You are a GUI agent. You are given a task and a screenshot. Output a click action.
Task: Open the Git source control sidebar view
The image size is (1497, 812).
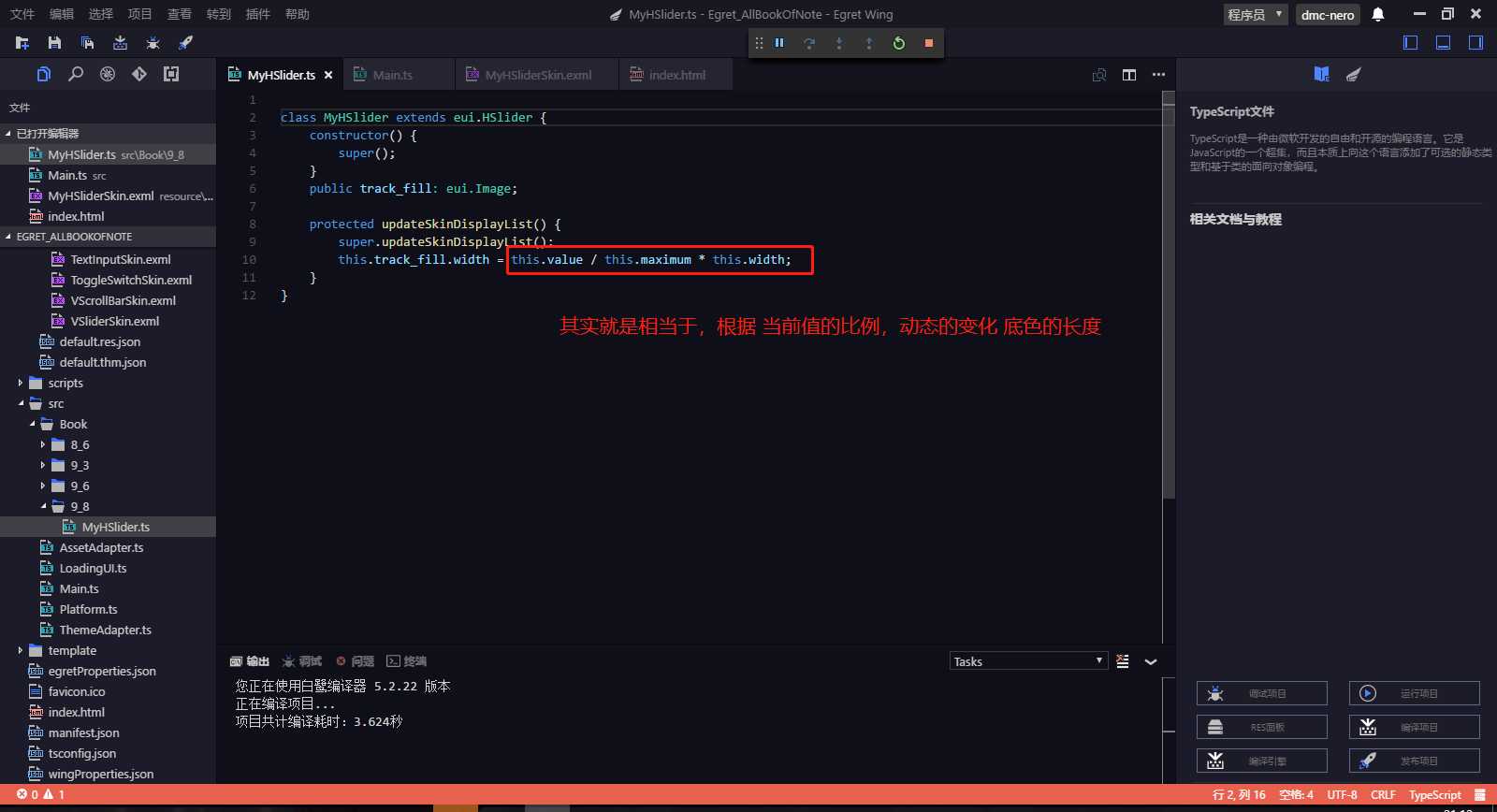pyautogui.click(x=139, y=74)
